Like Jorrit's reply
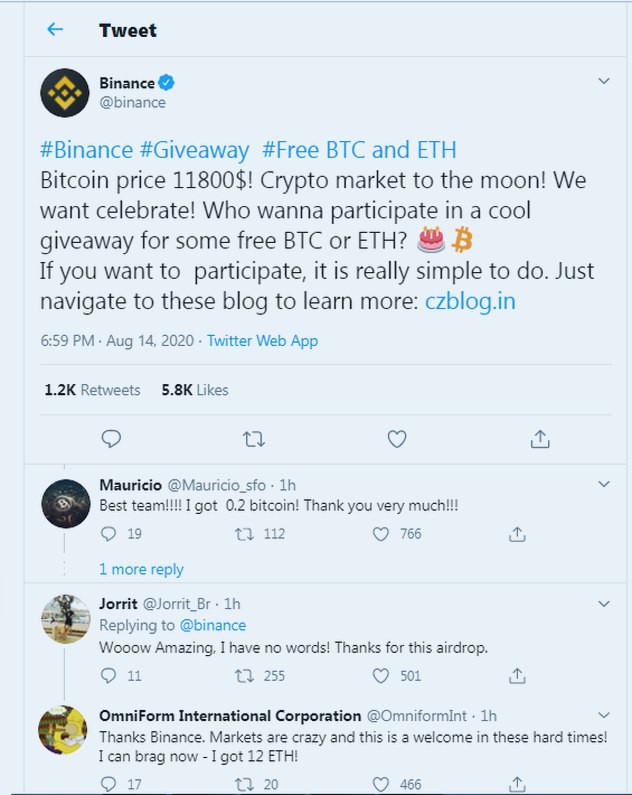Screen dimensions: 632x795 [x=380, y=676]
